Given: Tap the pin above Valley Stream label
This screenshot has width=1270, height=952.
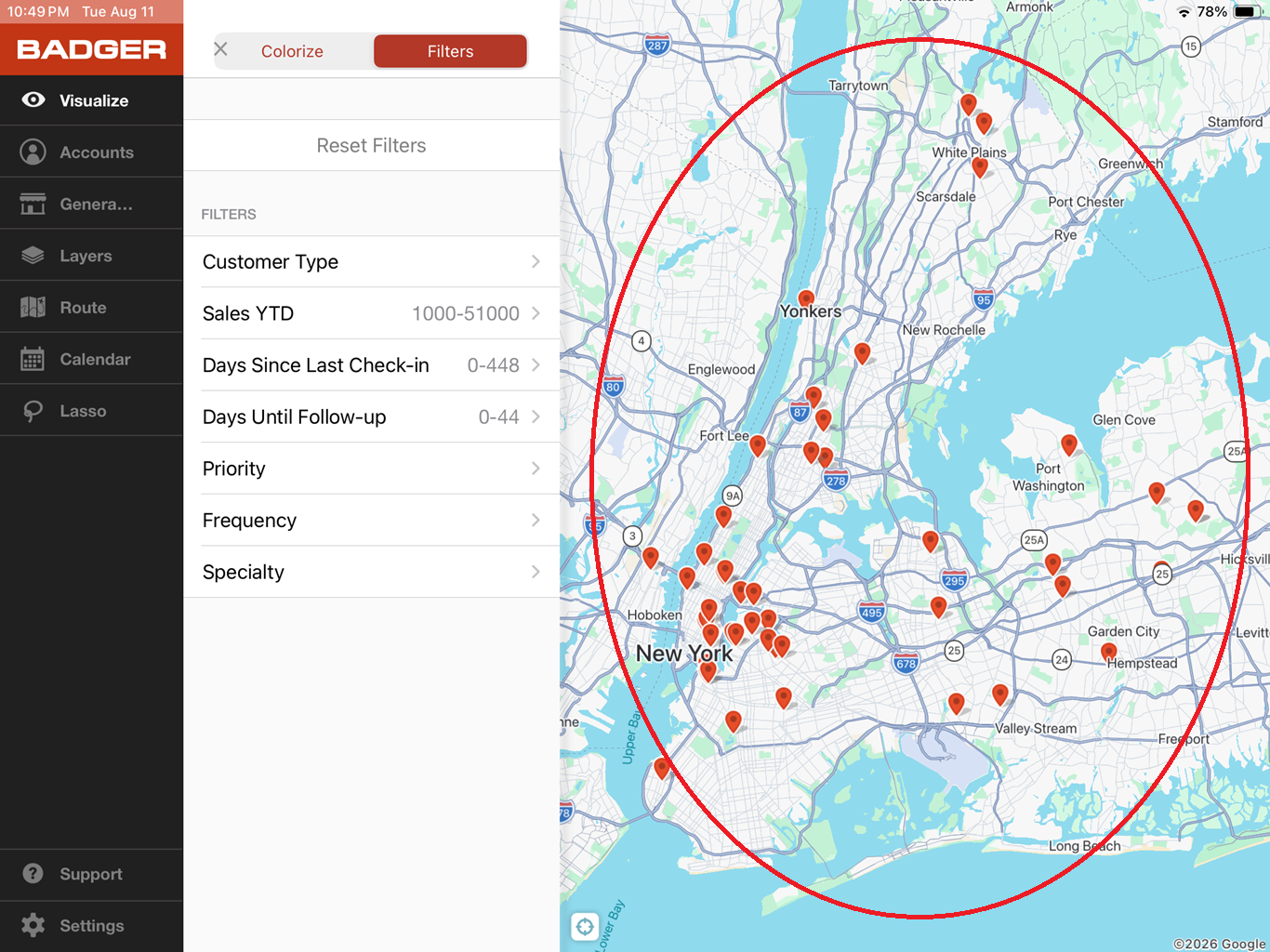Looking at the screenshot, I should click(999, 694).
